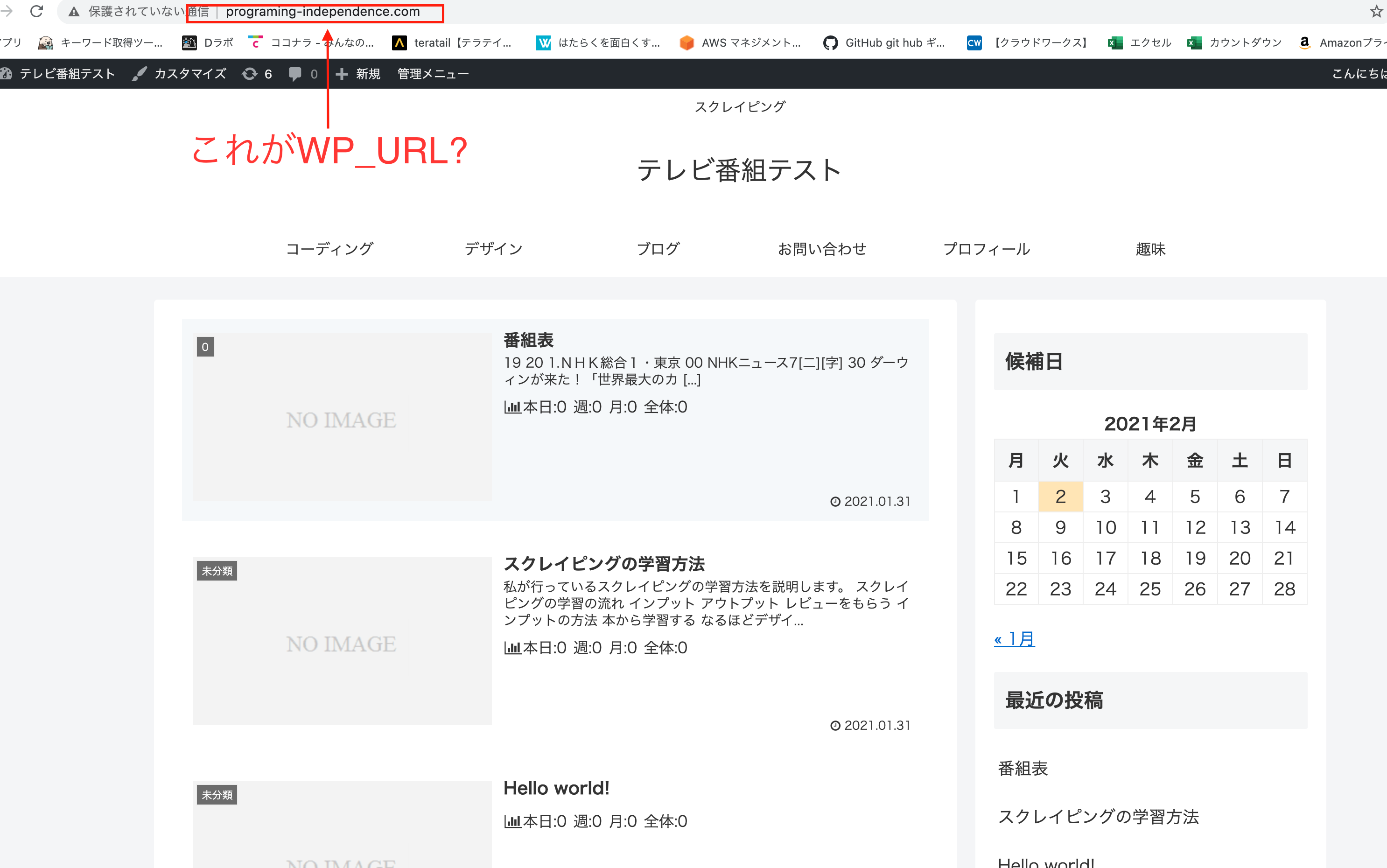Open the 番組表 post title
The width and height of the screenshot is (1387, 868).
coord(528,340)
